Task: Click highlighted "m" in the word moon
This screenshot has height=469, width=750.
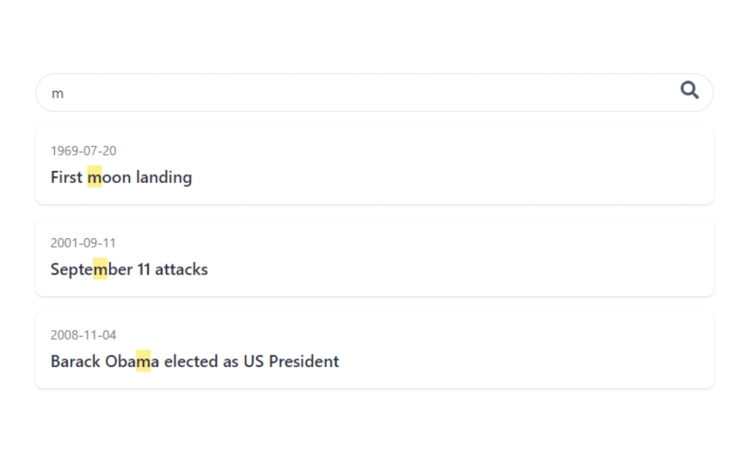Action: (95, 177)
